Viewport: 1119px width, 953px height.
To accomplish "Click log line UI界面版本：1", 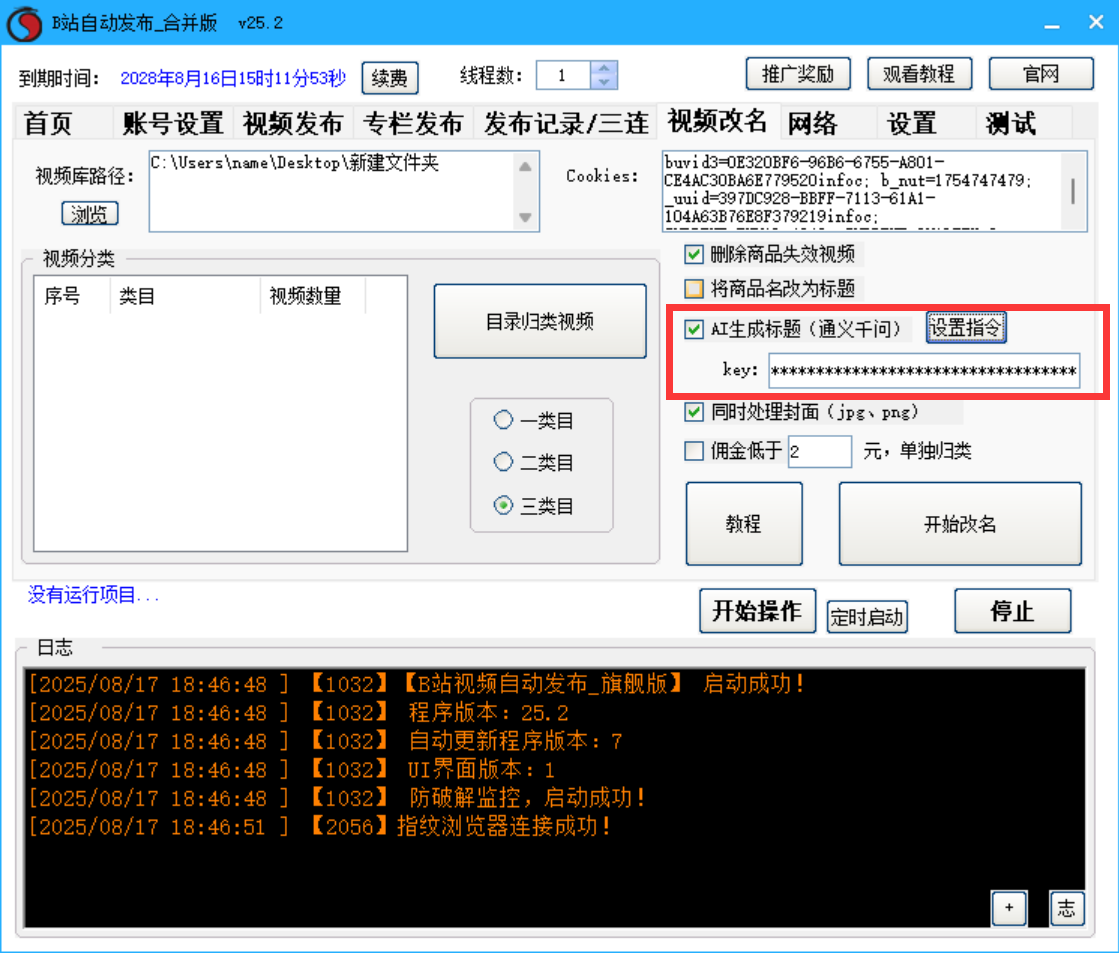I will [292, 770].
